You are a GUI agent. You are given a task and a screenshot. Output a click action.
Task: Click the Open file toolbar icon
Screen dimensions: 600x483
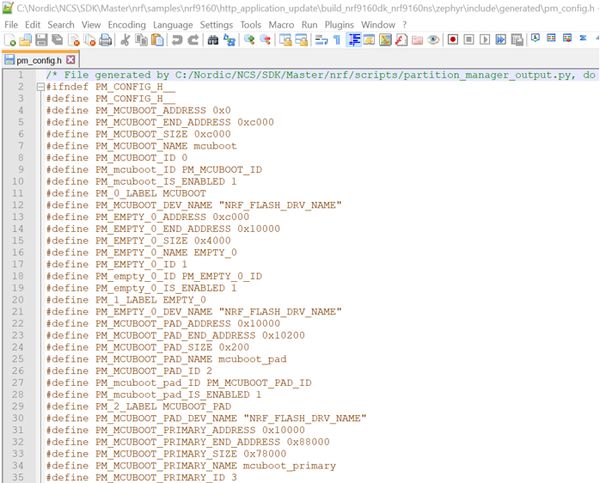pyautogui.click(x=26, y=40)
